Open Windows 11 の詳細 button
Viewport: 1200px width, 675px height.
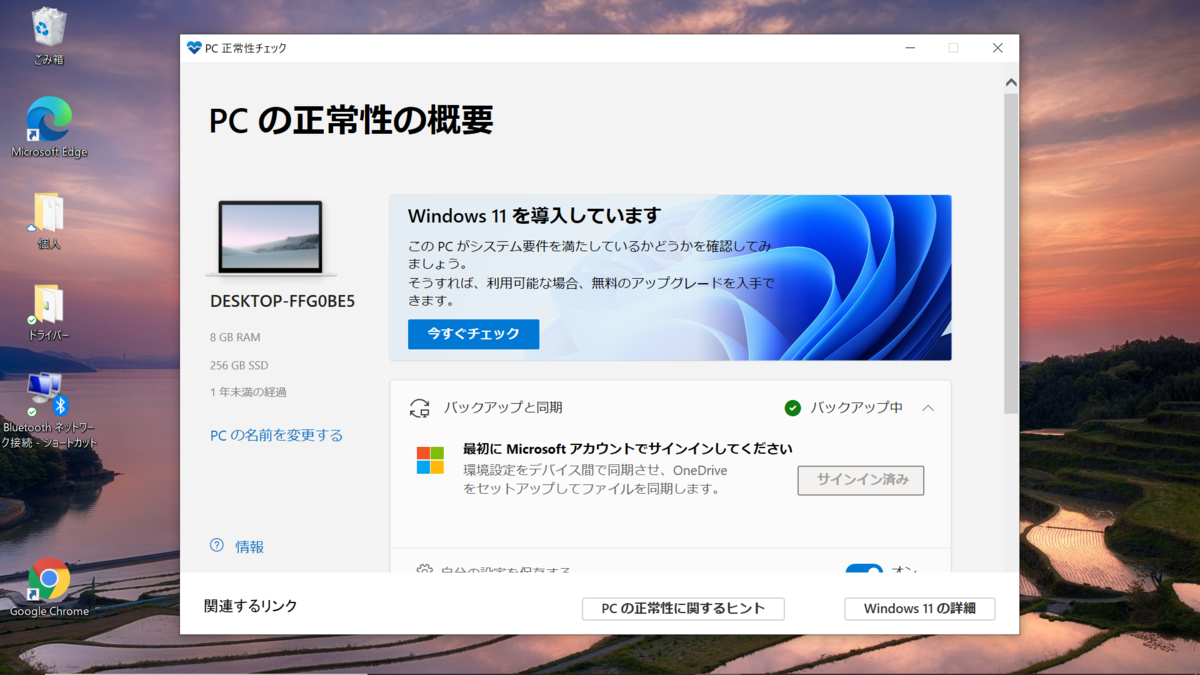coord(920,609)
